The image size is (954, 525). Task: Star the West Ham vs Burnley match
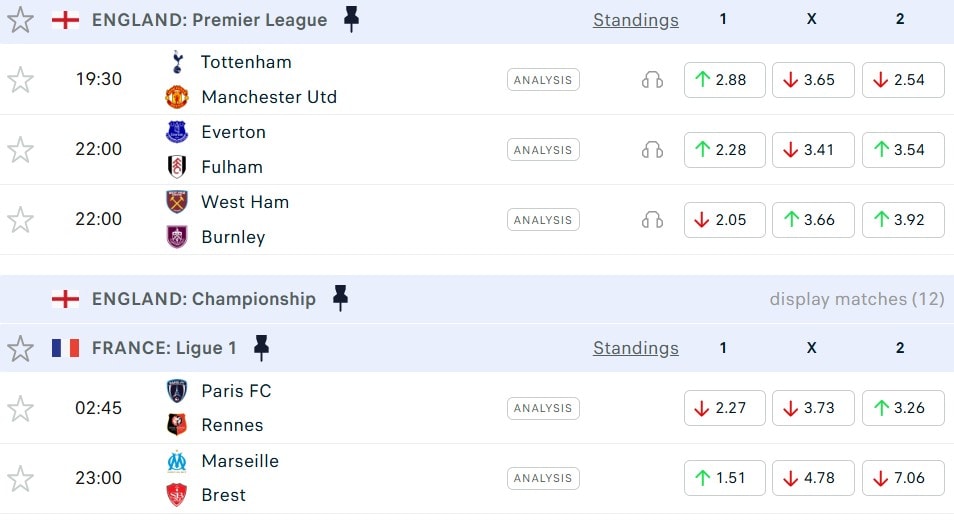20,220
